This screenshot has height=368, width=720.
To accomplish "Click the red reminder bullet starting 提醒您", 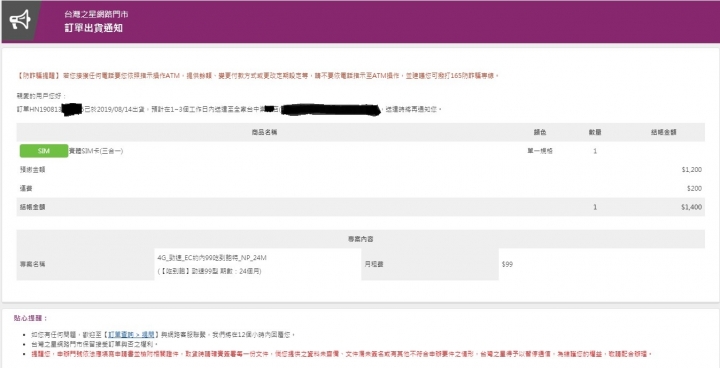I will [x=342, y=354].
